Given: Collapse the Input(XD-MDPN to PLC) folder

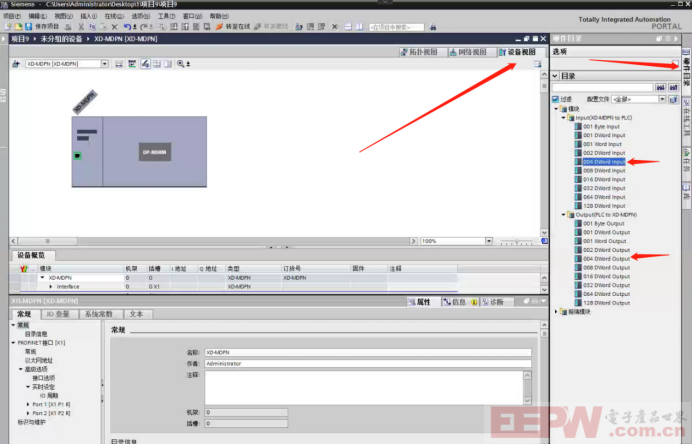Looking at the screenshot, I should pos(563,118).
